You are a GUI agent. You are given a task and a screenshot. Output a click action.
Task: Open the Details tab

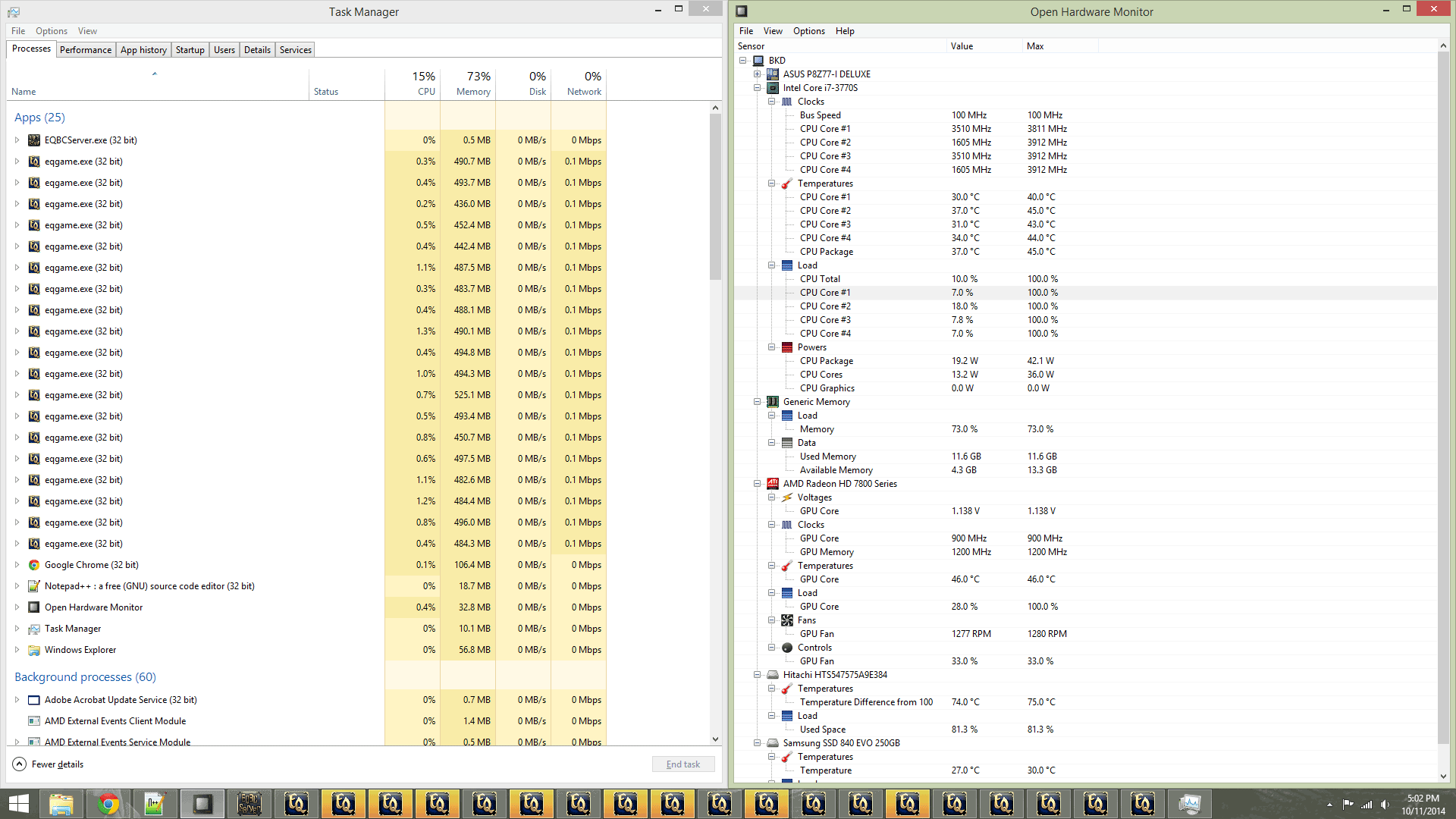[x=257, y=50]
